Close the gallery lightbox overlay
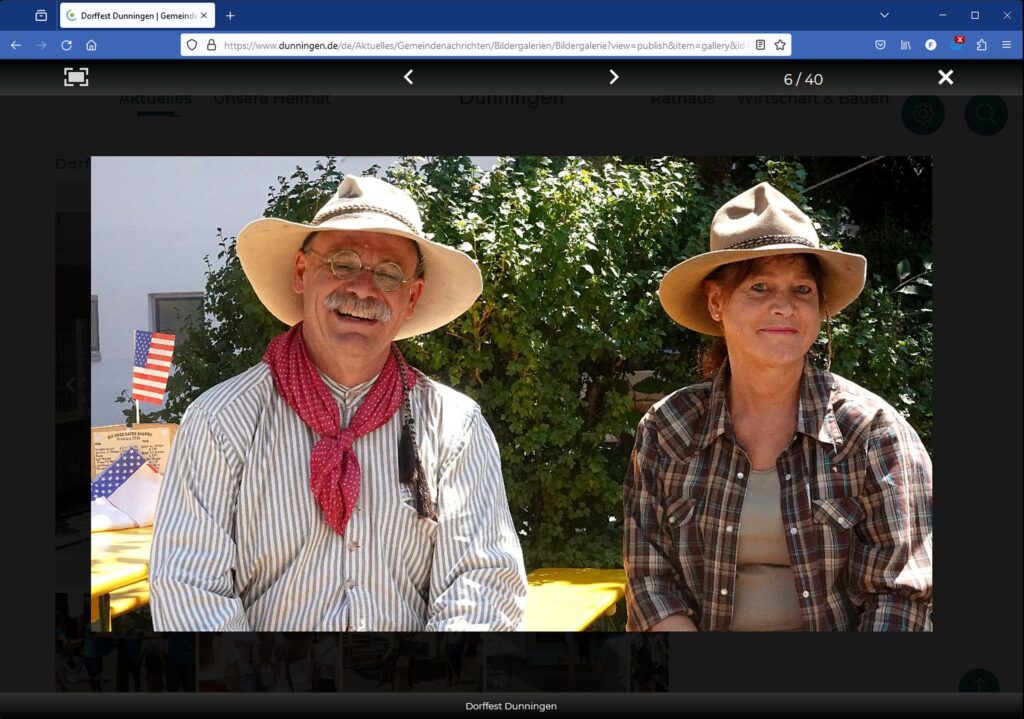 pos(945,77)
